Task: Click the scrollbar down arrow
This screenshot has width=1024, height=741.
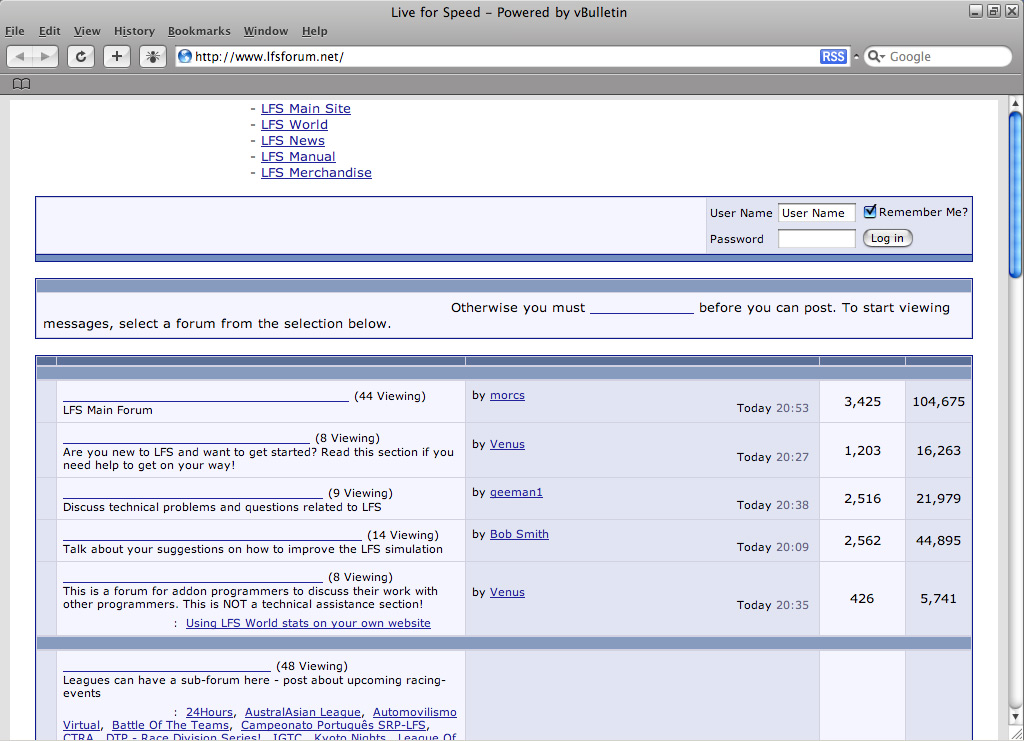Action: click(x=1015, y=717)
